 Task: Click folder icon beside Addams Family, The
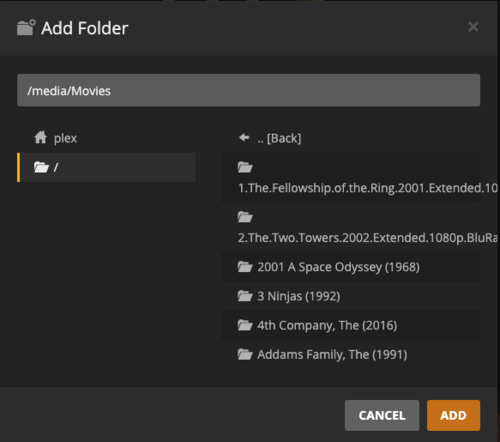[245, 354]
